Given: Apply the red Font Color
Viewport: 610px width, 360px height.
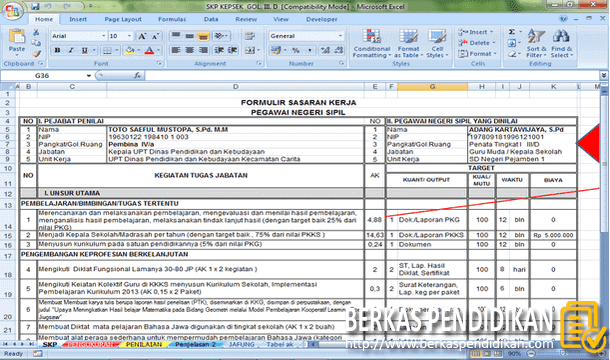Looking at the screenshot, I should pyautogui.click(x=149, y=50).
